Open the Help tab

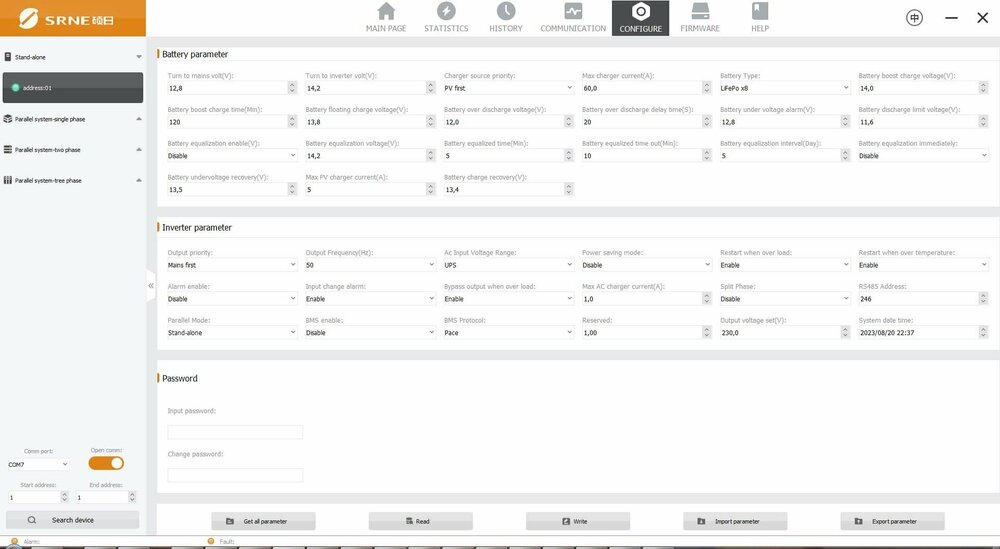pyautogui.click(x=760, y=18)
